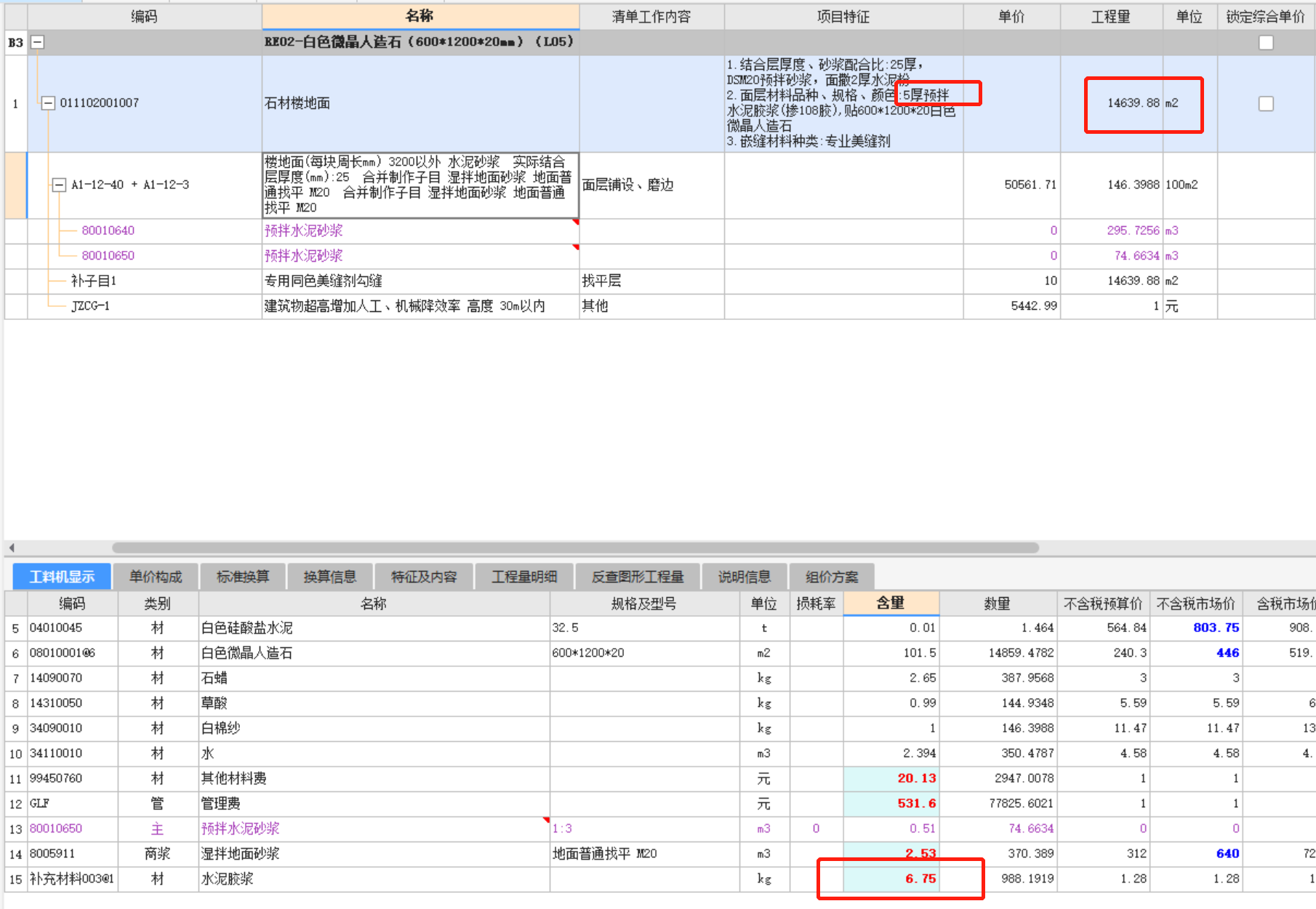Click 草酸 material row
Image resolution: width=1316 pixels, height=909 pixels.
pos(660,703)
